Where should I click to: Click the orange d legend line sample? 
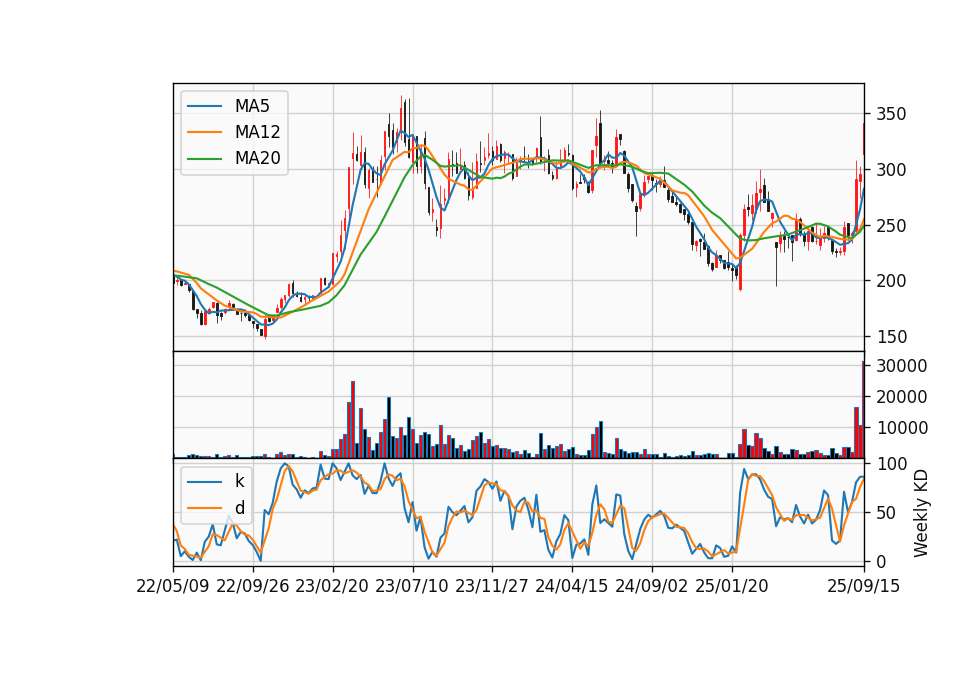point(204,508)
